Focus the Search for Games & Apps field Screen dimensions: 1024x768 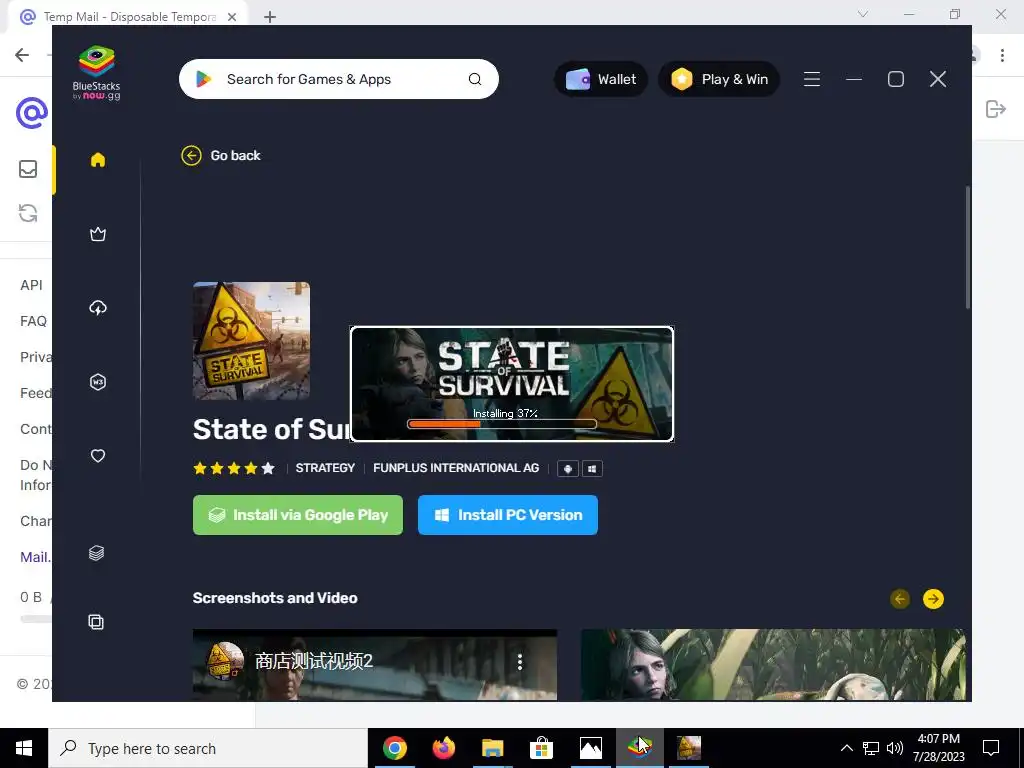coord(338,79)
